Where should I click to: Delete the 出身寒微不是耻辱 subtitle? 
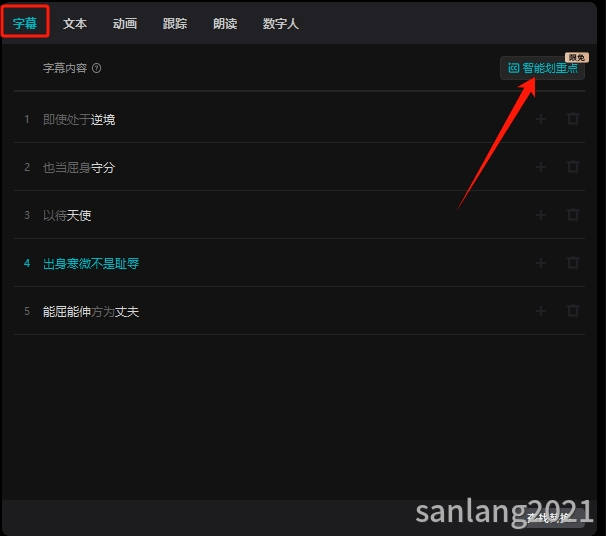tap(573, 263)
